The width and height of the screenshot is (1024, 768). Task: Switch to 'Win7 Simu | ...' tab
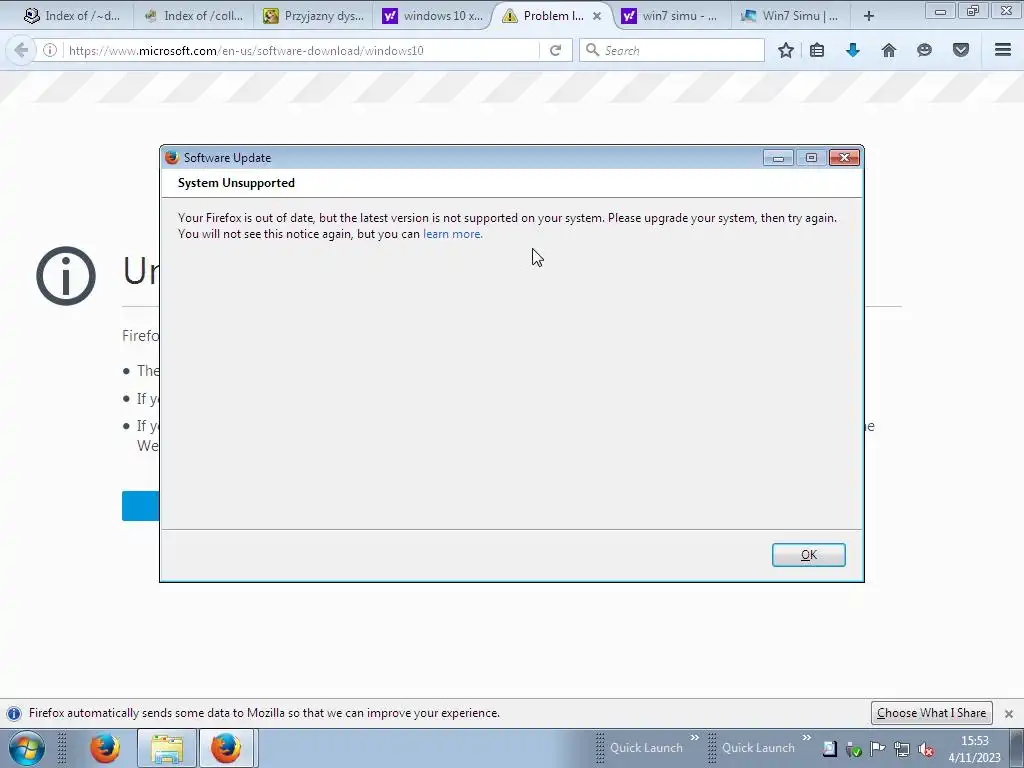point(790,16)
